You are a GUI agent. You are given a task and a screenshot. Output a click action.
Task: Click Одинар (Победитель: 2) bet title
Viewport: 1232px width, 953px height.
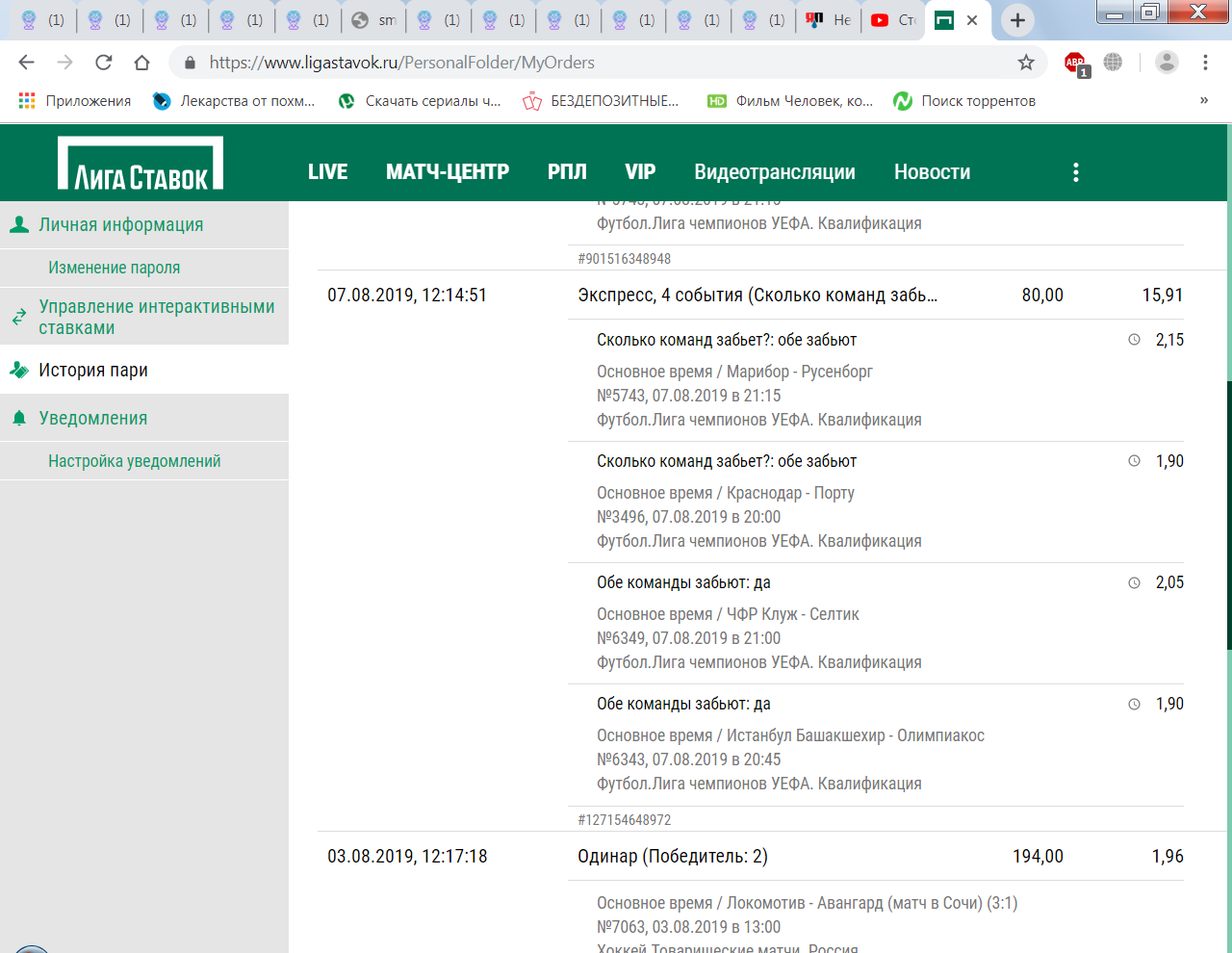point(673,857)
